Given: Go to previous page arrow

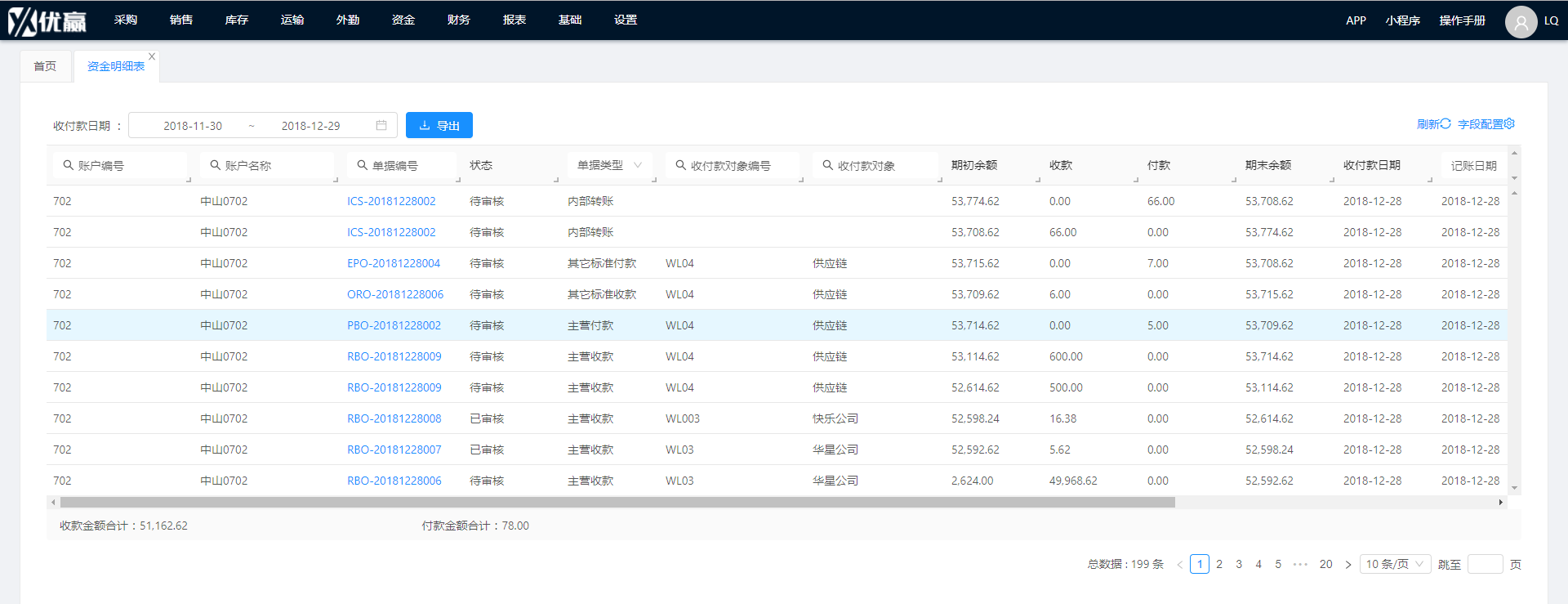Looking at the screenshot, I should [x=1179, y=565].
